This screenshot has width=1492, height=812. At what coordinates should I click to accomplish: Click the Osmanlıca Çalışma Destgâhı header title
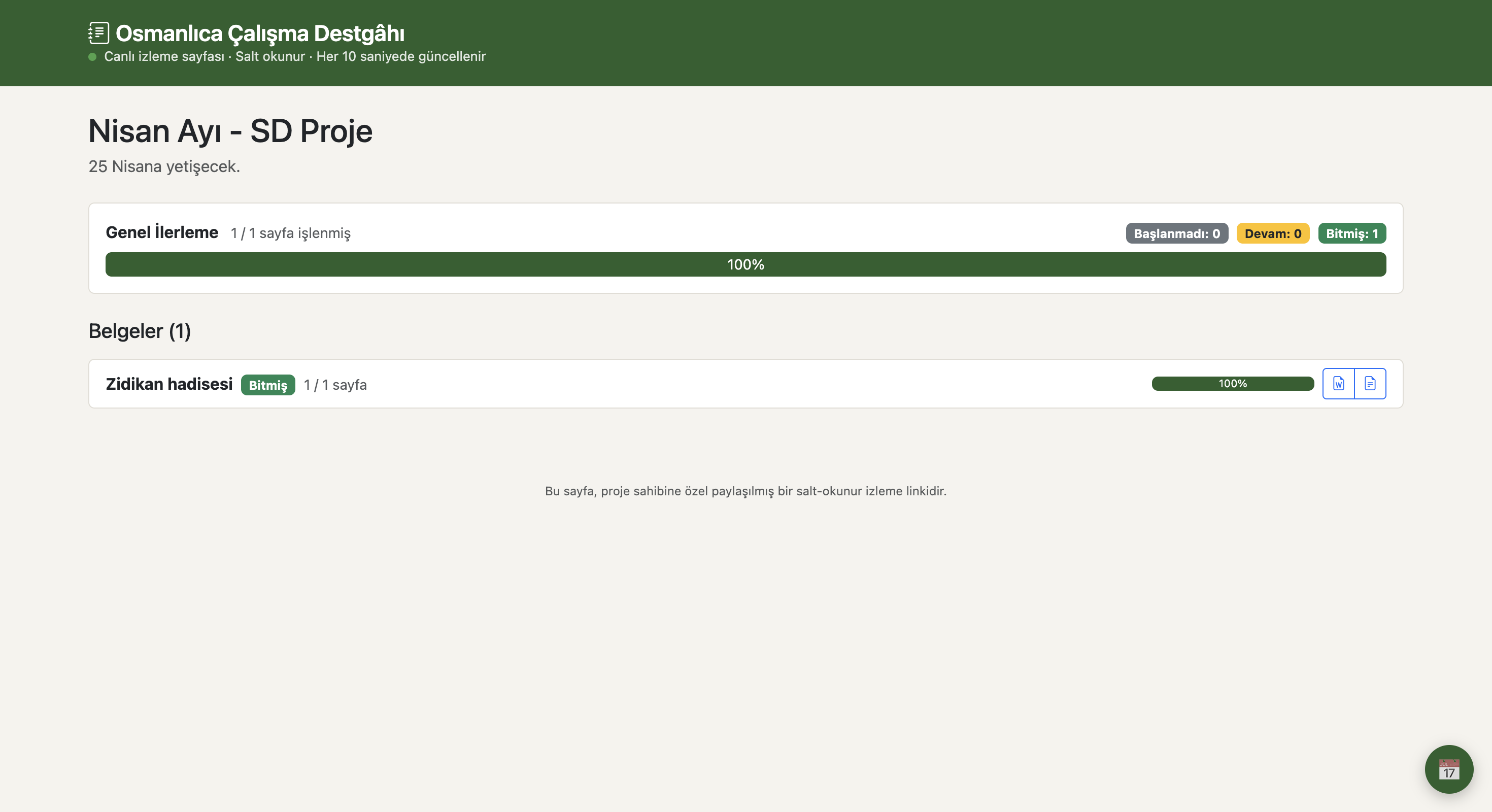coord(260,33)
